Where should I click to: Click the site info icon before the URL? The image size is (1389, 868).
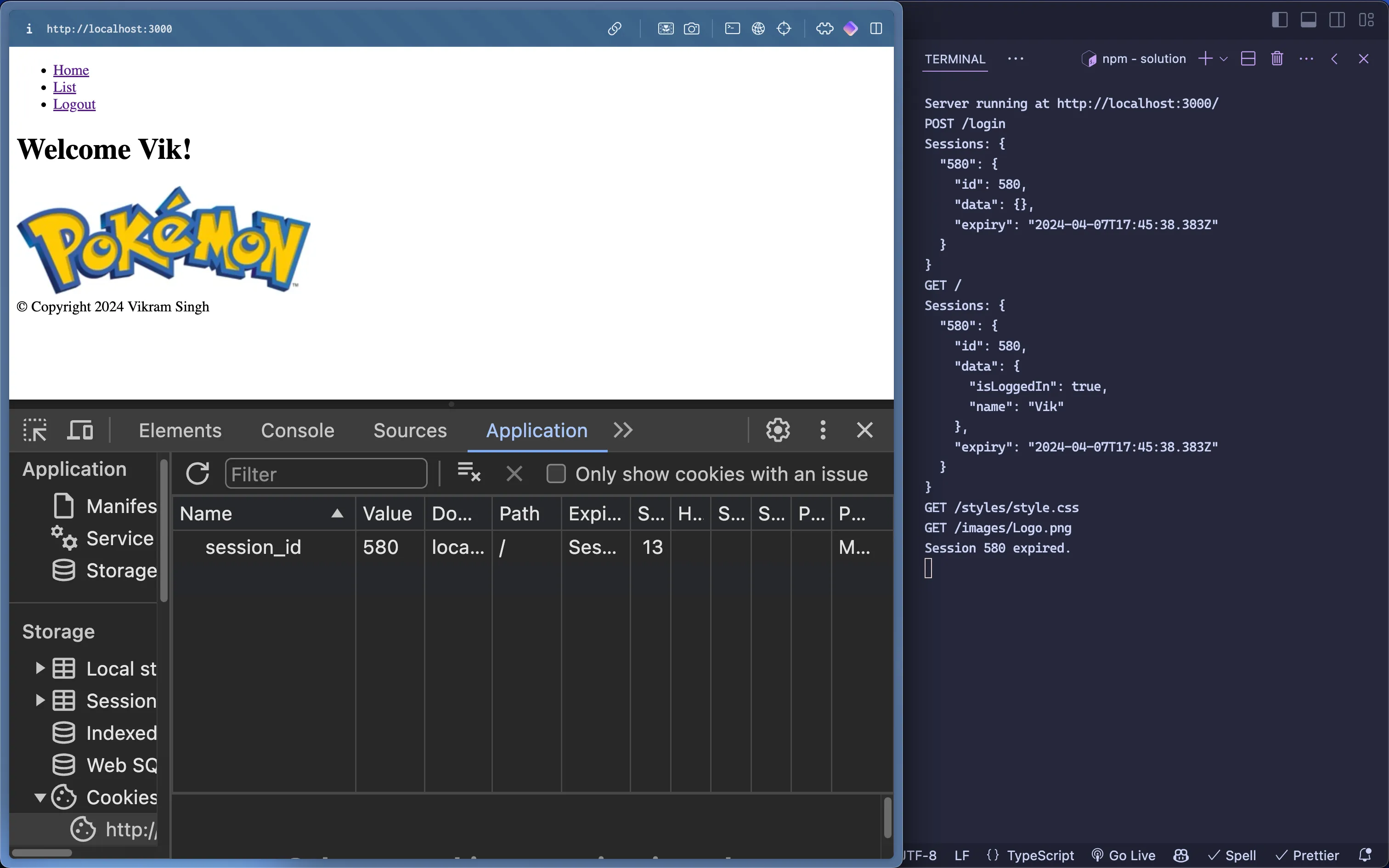point(29,28)
